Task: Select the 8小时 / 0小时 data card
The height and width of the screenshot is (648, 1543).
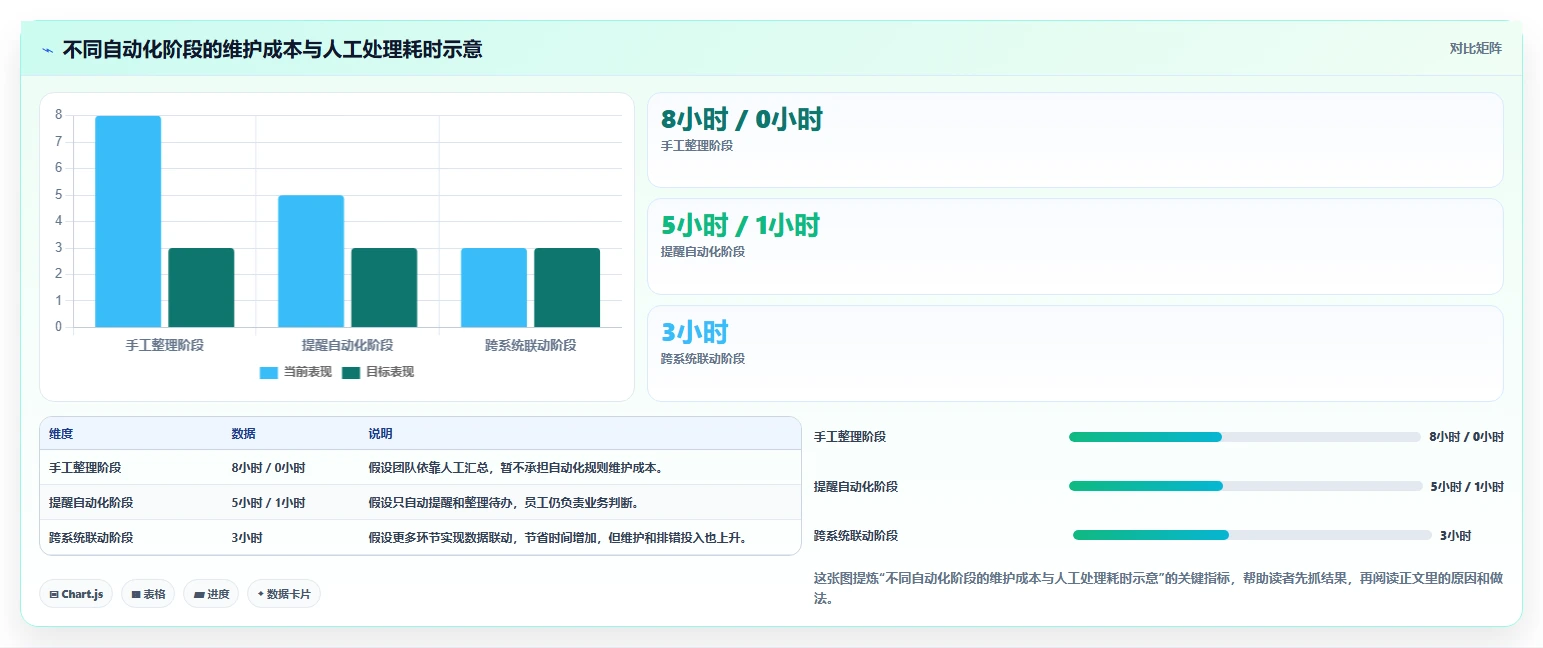Action: tap(1075, 140)
